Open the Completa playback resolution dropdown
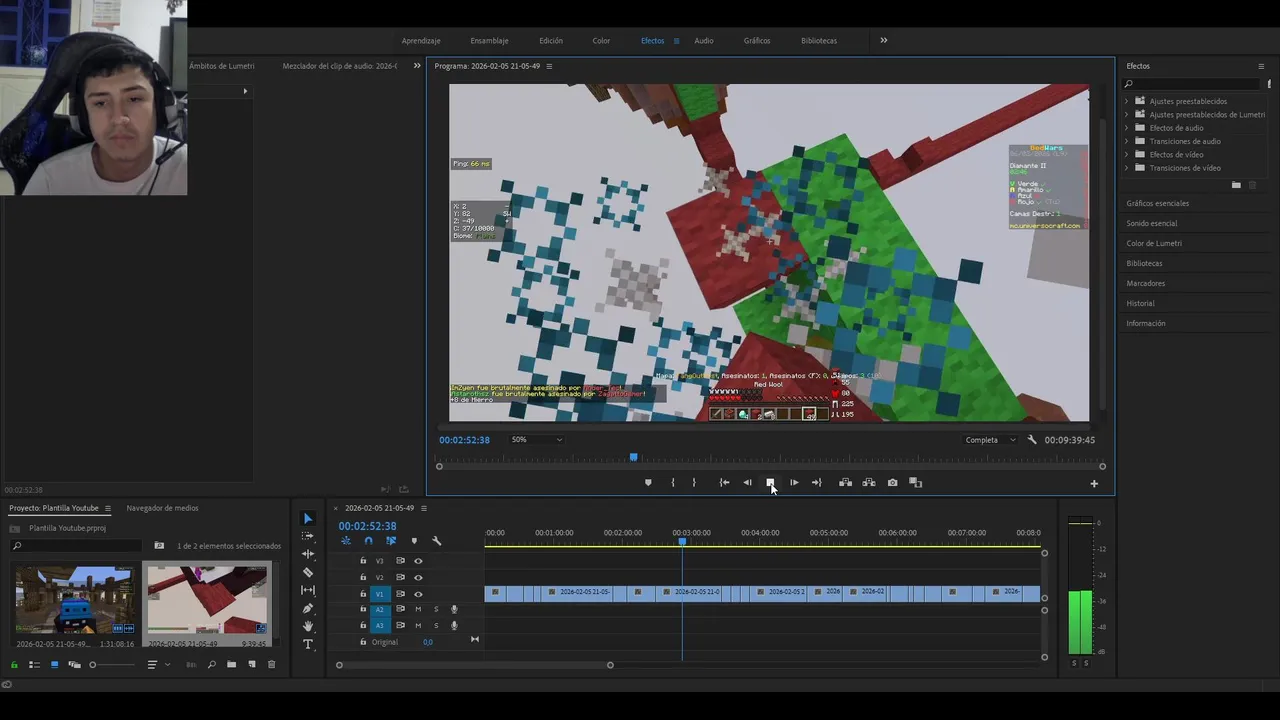The image size is (1280, 720). click(x=990, y=440)
